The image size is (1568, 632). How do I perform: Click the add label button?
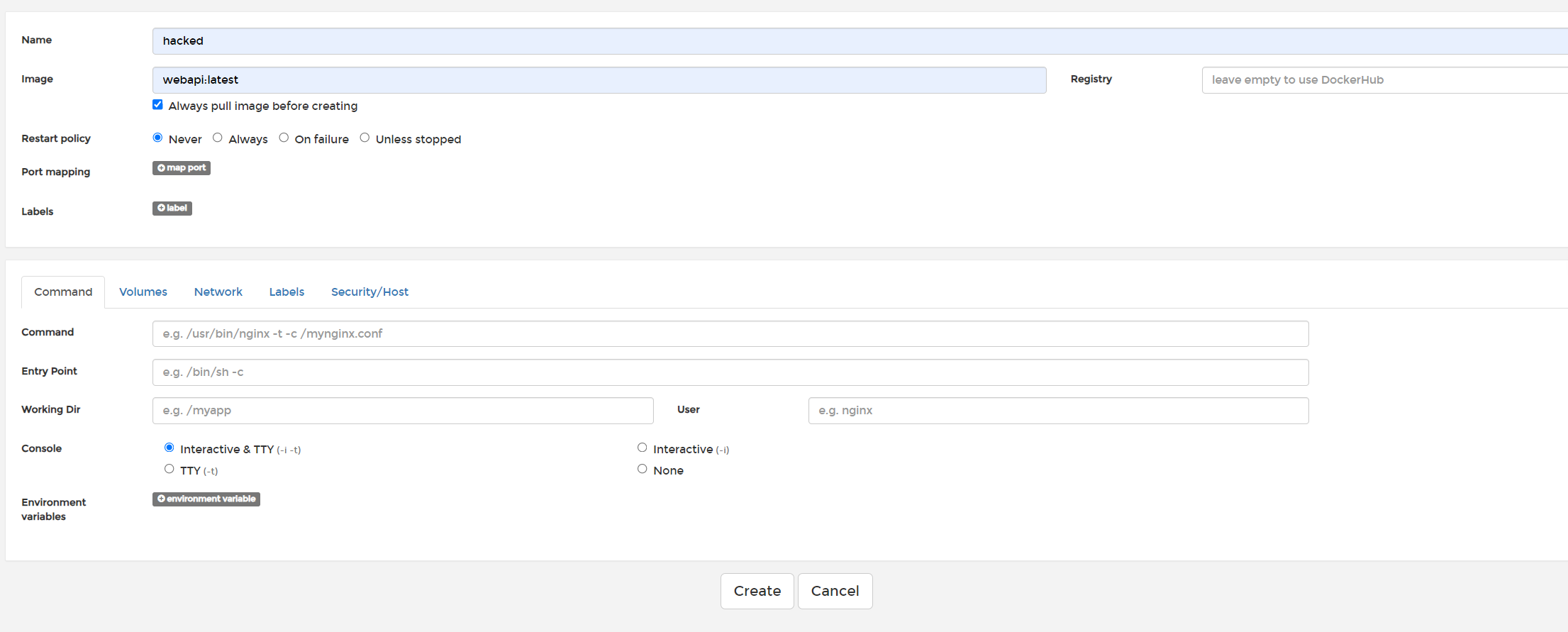[172, 209]
